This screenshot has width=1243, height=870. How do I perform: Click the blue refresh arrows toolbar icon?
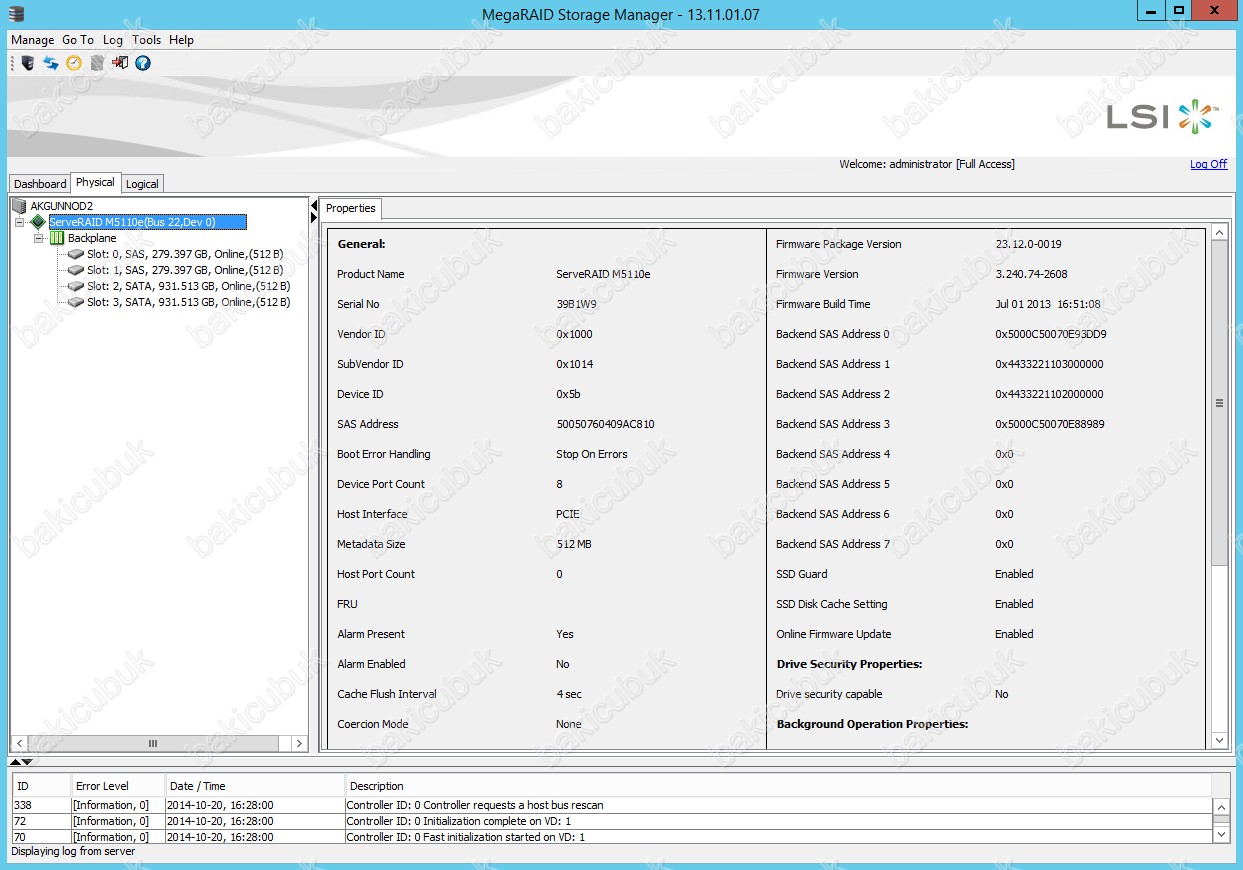pyautogui.click(x=51, y=63)
